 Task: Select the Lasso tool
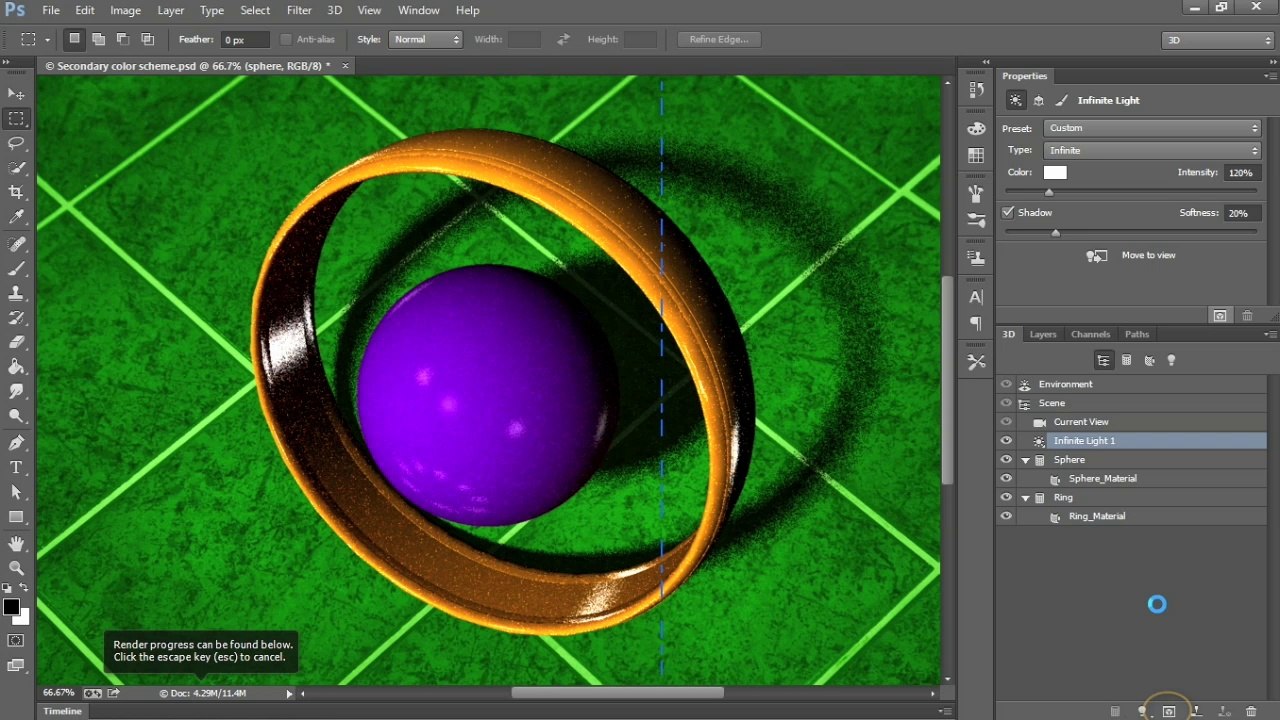(16, 143)
